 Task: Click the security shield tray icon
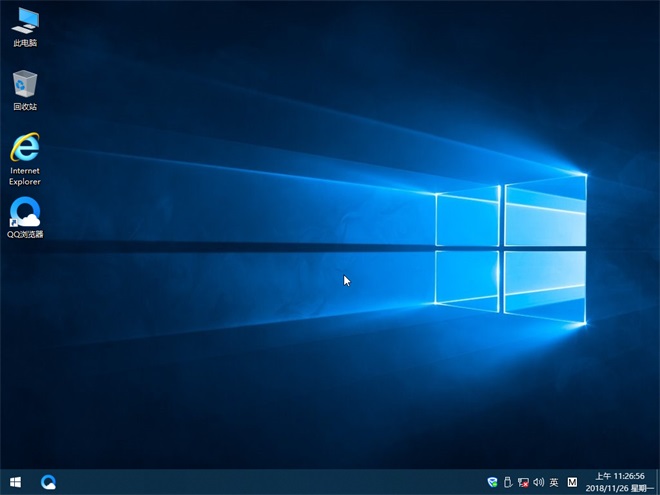492,482
